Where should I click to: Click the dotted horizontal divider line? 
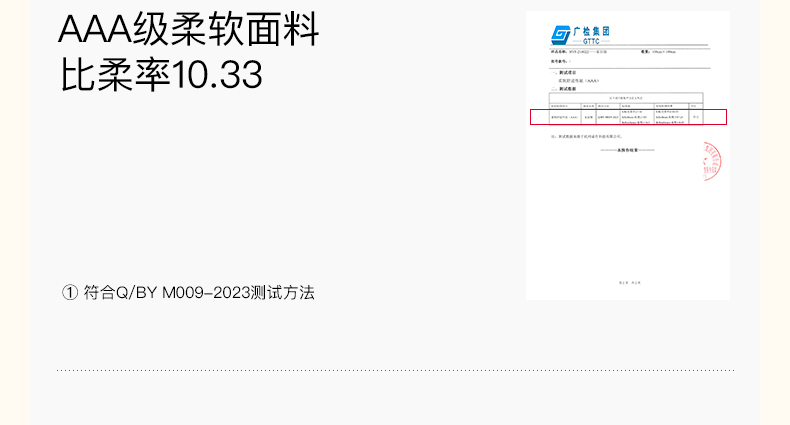[x=396, y=370]
